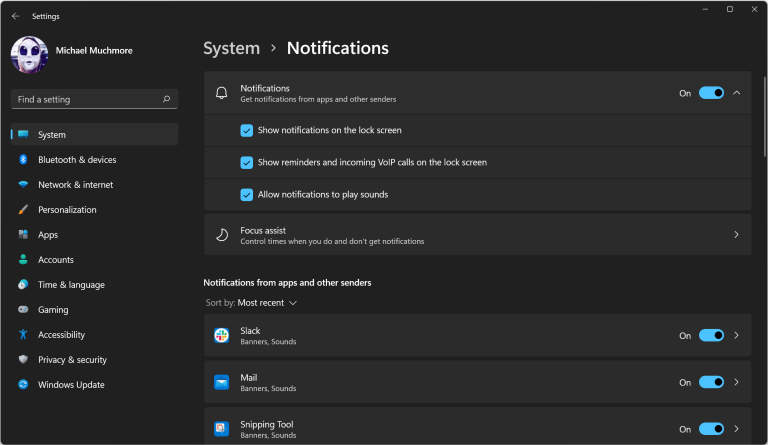
Task: Click the System breadcrumb link
Action: coord(231,48)
